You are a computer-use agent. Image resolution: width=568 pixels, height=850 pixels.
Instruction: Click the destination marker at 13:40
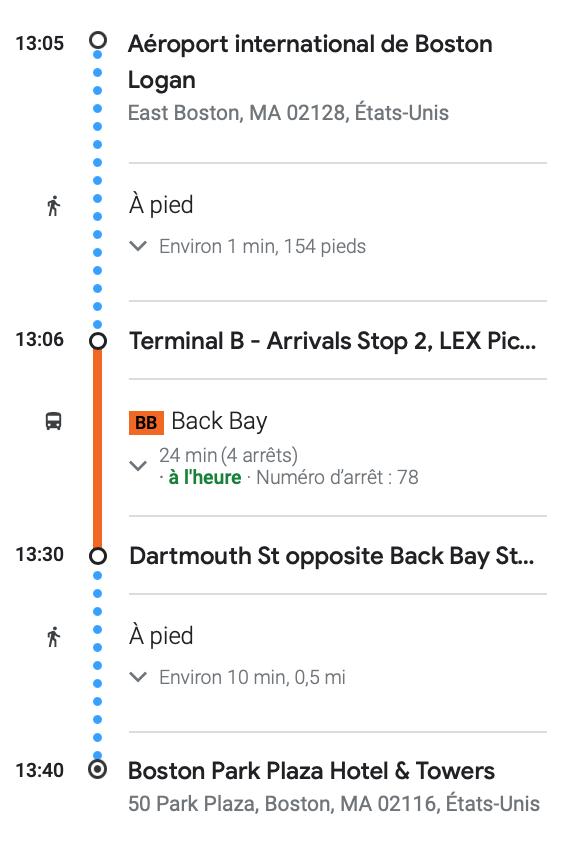click(98, 769)
